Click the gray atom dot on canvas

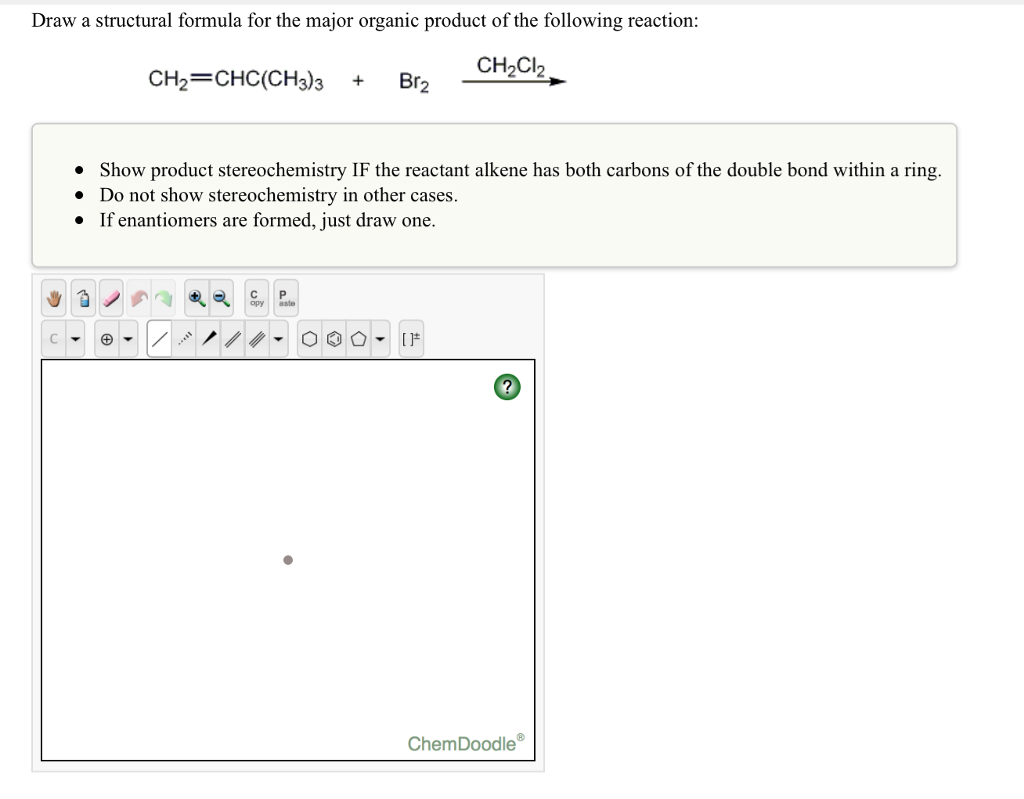pyautogui.click(x=288, y=560)
